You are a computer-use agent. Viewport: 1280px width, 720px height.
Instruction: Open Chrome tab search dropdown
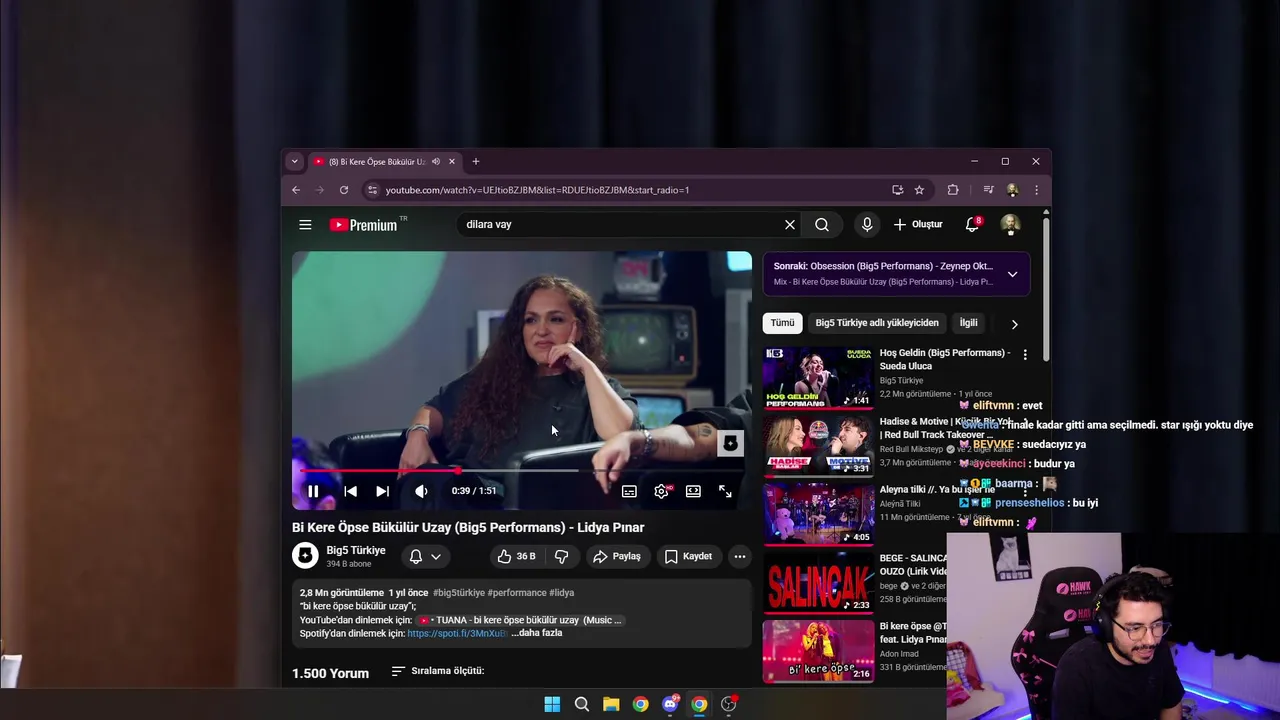pyautogui.click(x=294, y=162)
